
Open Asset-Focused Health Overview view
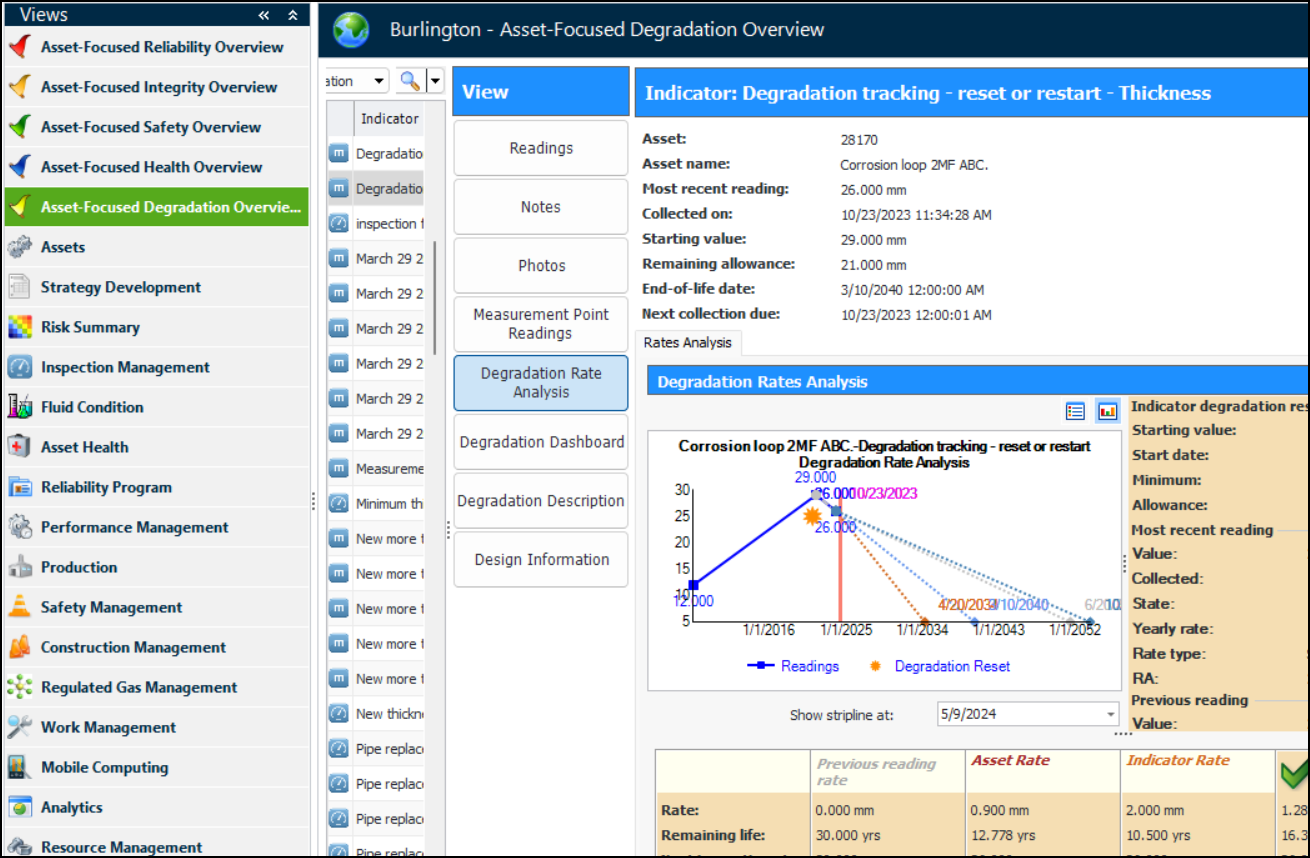click(151, 167)
